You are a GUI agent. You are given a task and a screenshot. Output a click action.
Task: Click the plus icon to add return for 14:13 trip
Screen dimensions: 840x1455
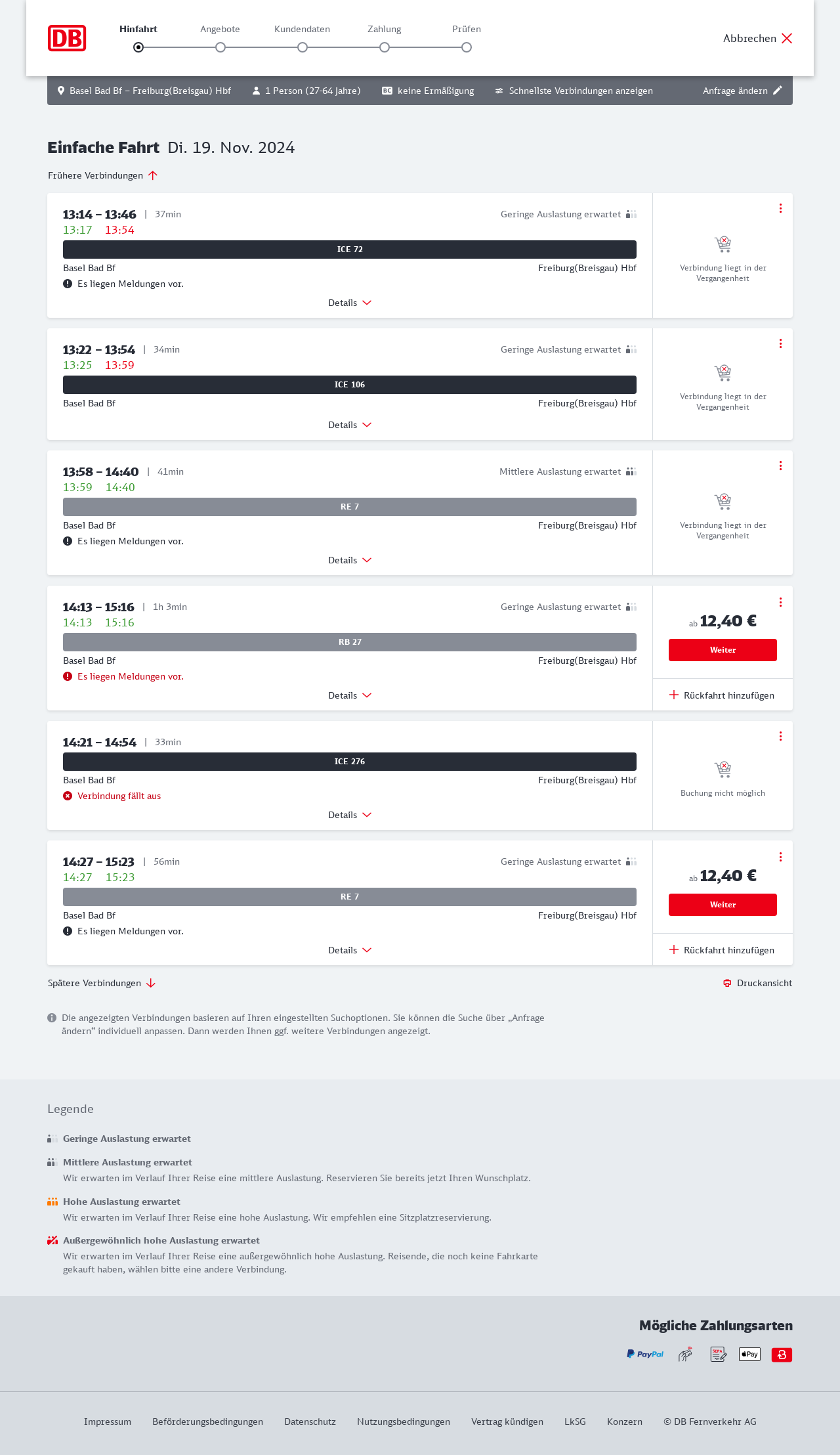click(674, 695)
